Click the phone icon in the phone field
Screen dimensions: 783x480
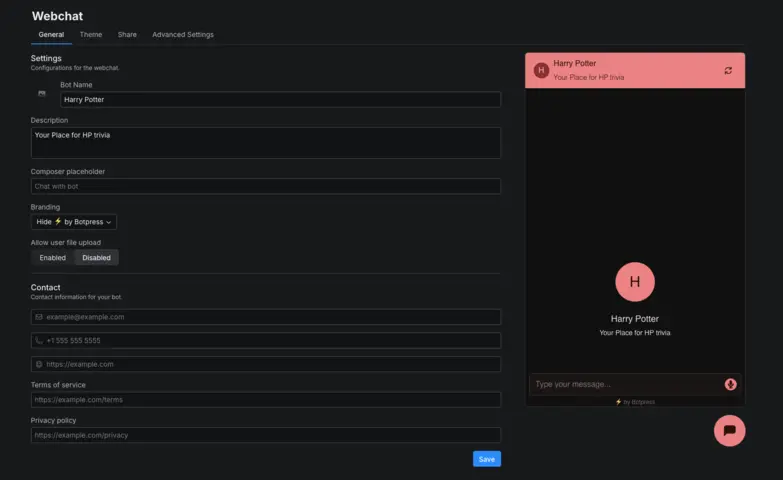point(39,340)
